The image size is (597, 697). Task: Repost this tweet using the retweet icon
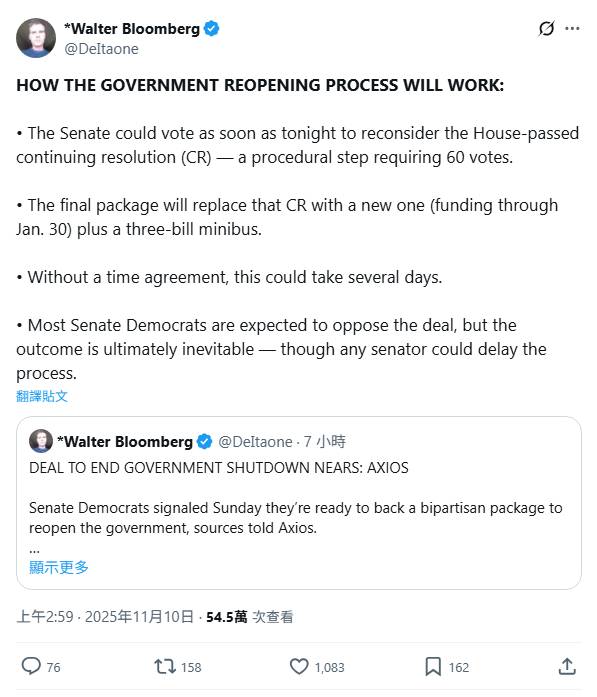point(165,666)
